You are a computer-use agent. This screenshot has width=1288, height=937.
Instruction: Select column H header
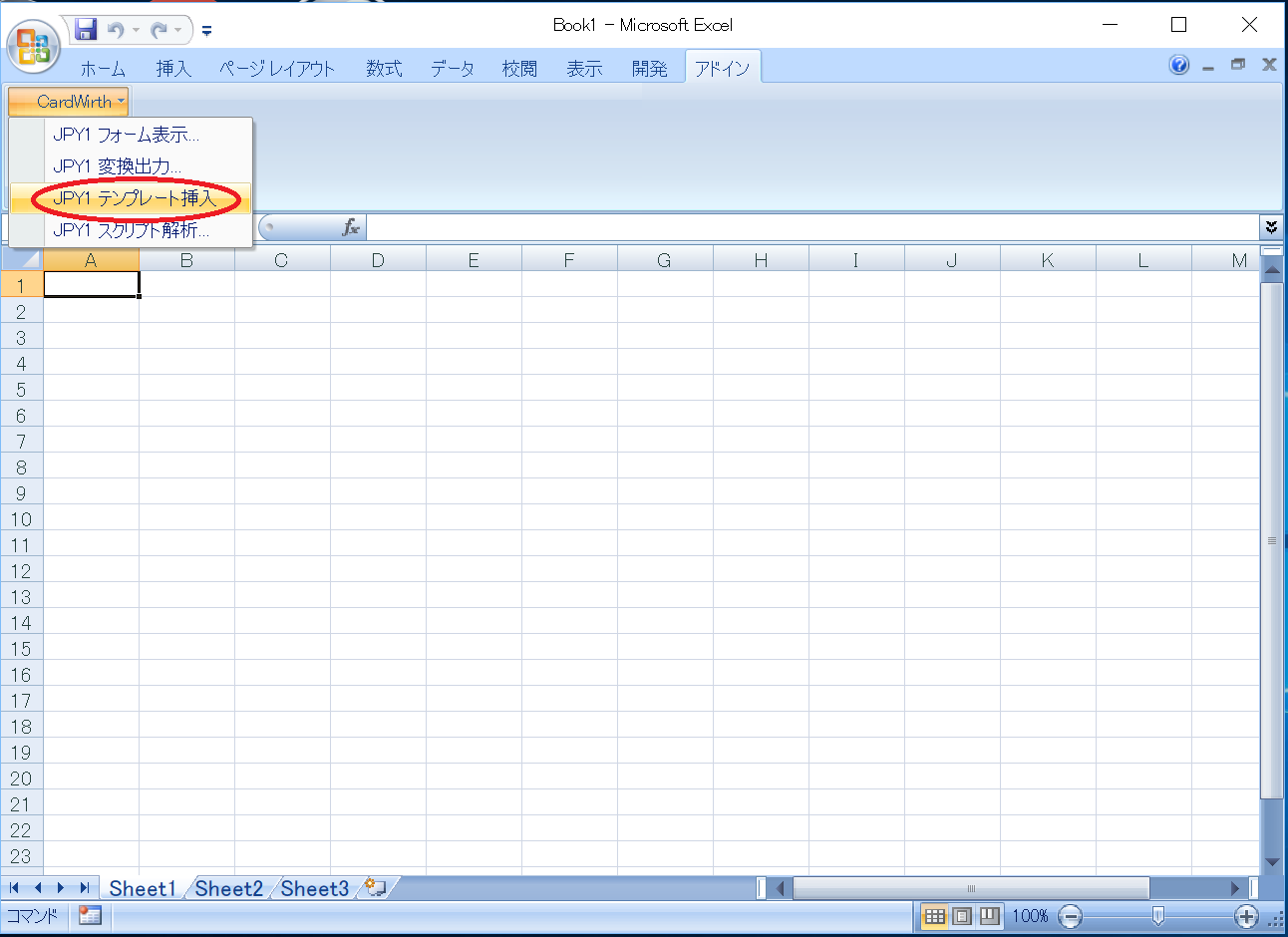point(761,260)
